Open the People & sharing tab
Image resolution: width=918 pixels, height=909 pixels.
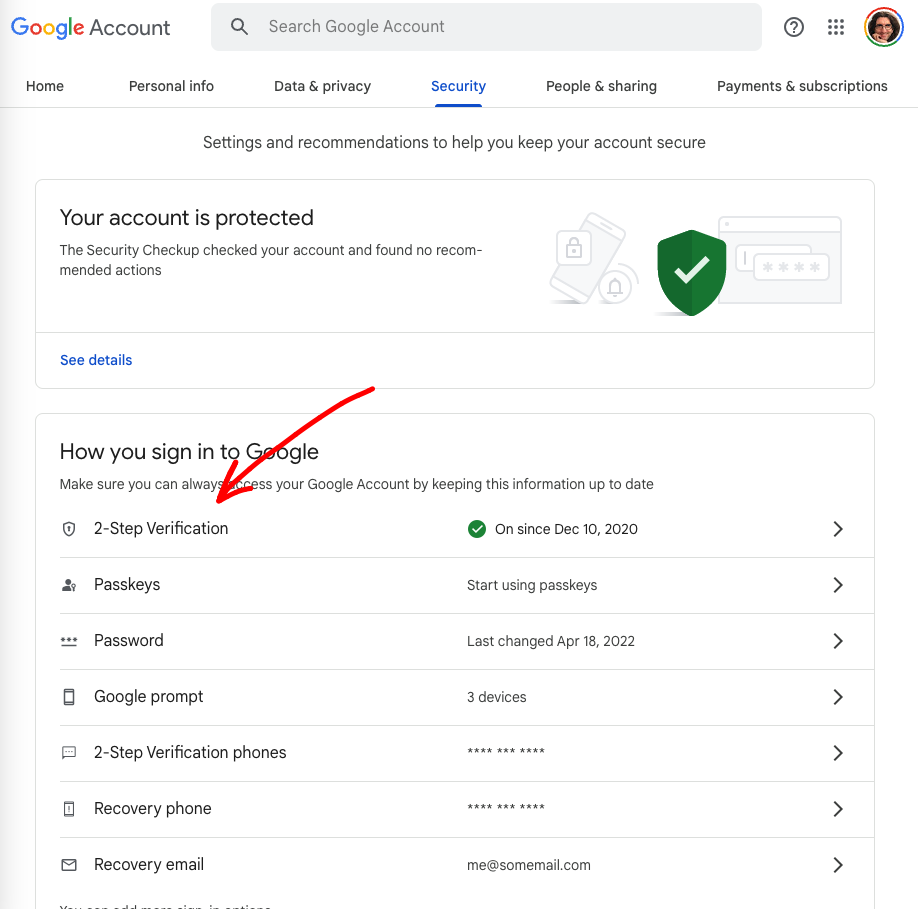(x=601, y=86)
